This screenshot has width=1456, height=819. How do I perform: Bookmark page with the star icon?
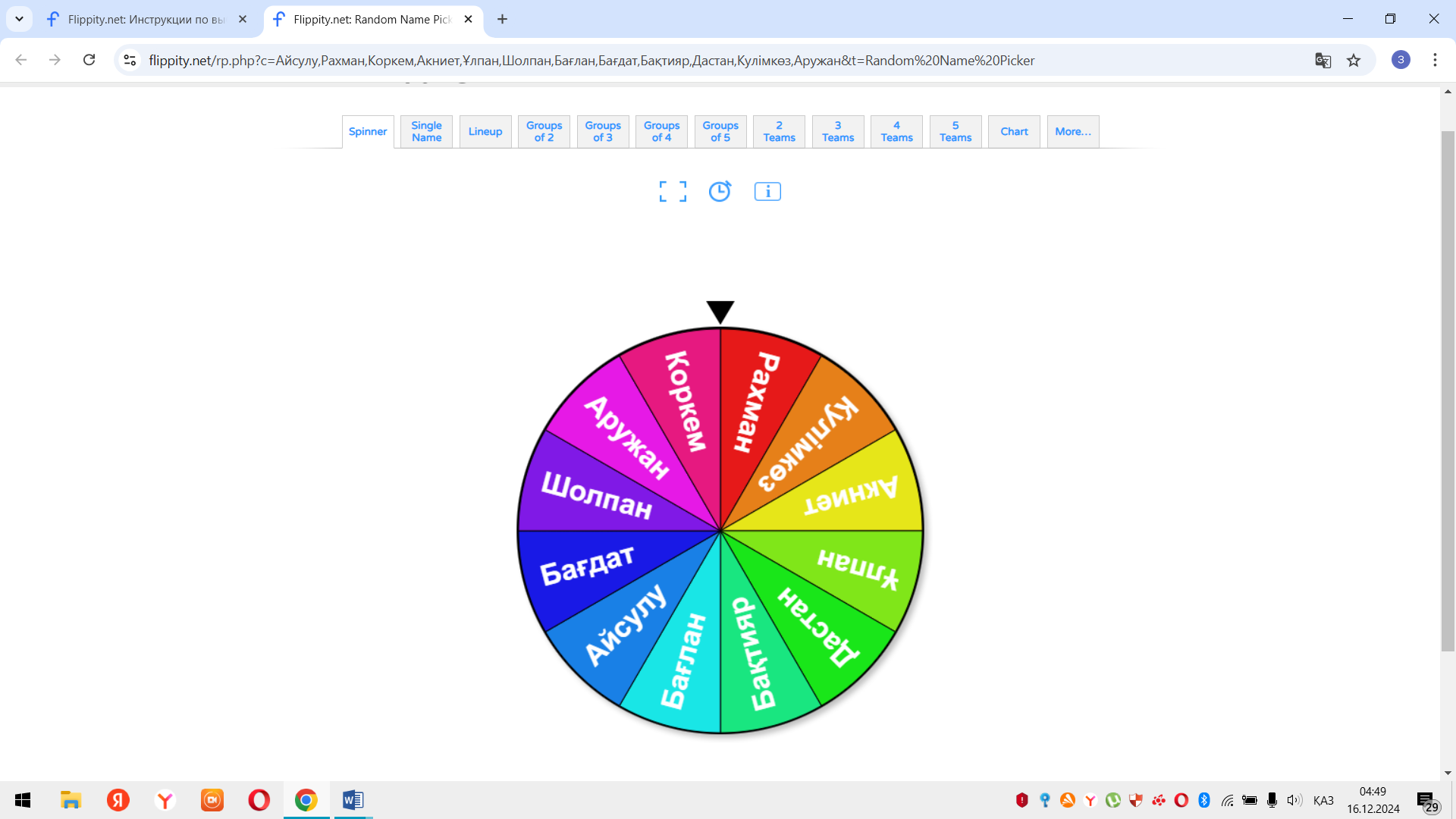point(1354,61)
